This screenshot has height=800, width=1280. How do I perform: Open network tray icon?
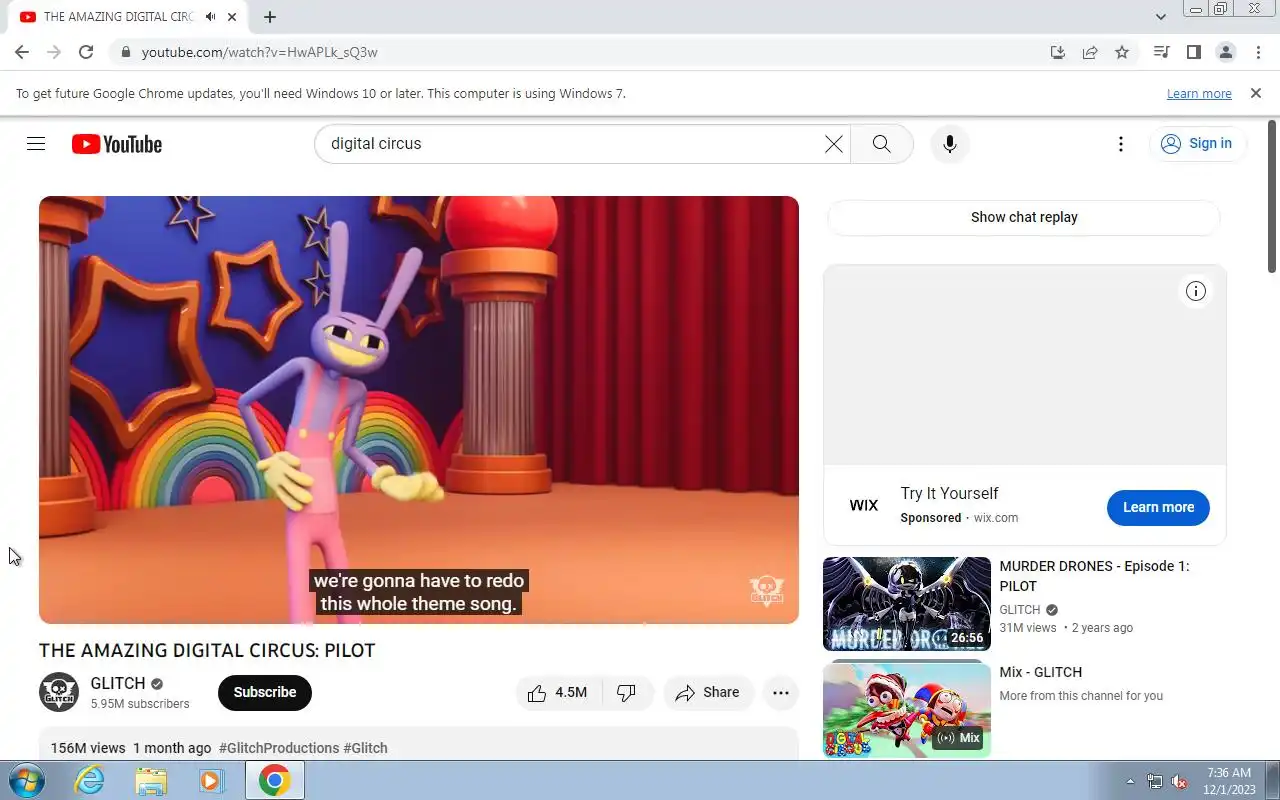pos(1155,781)
